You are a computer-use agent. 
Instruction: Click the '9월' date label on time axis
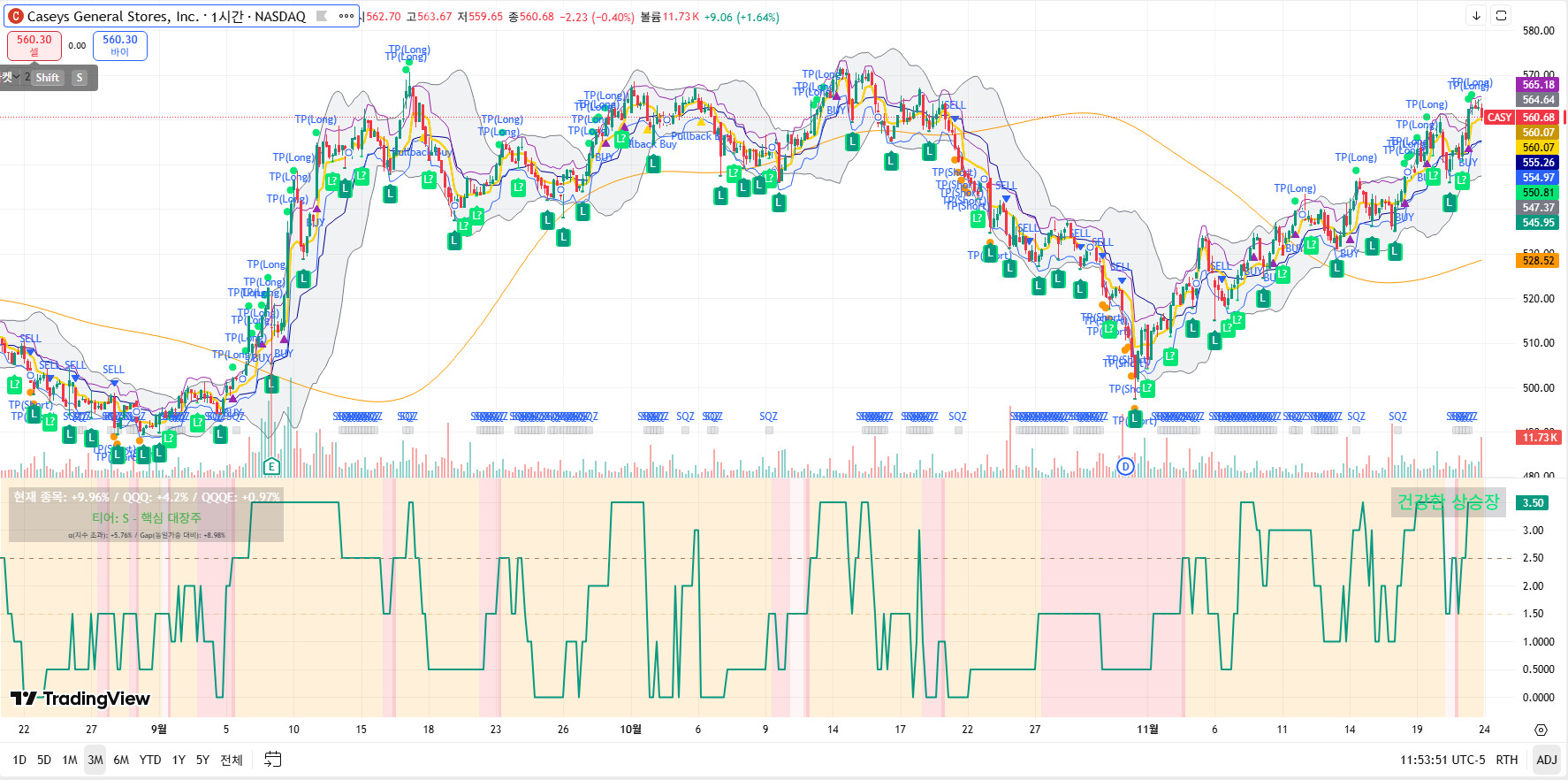158,730
